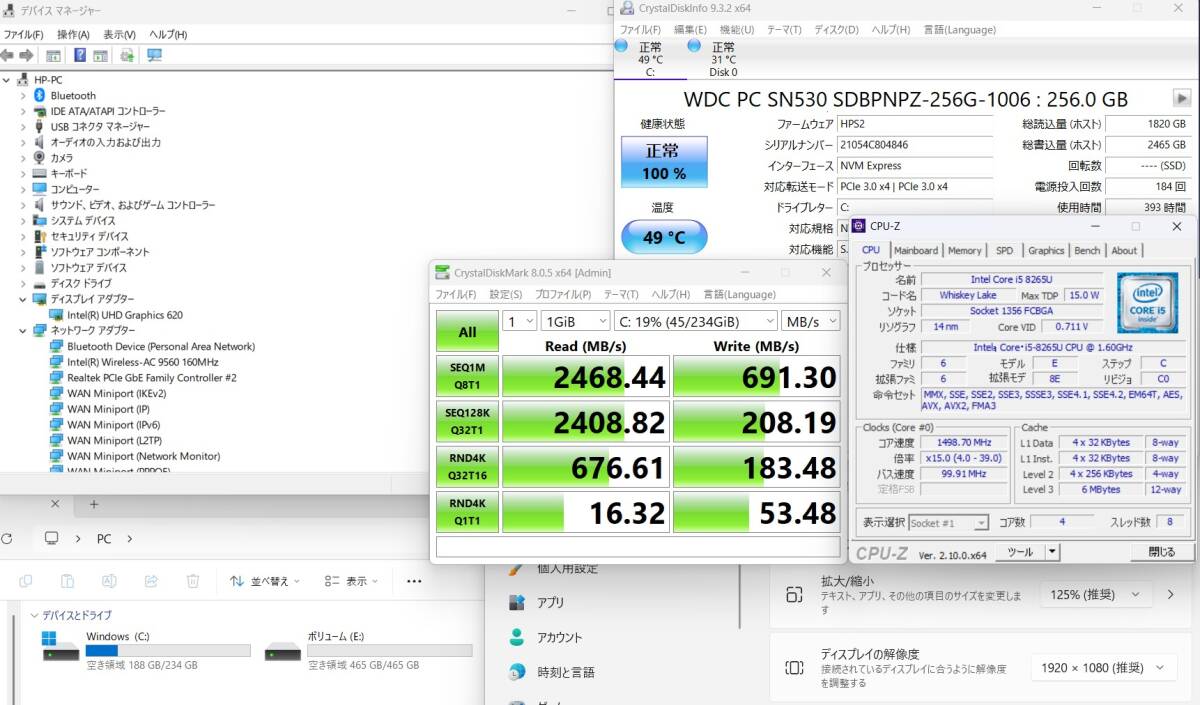Open 機能(U) menu in CrystalDiskInfo
1200x705 pixels.
[x=737, y=29]
